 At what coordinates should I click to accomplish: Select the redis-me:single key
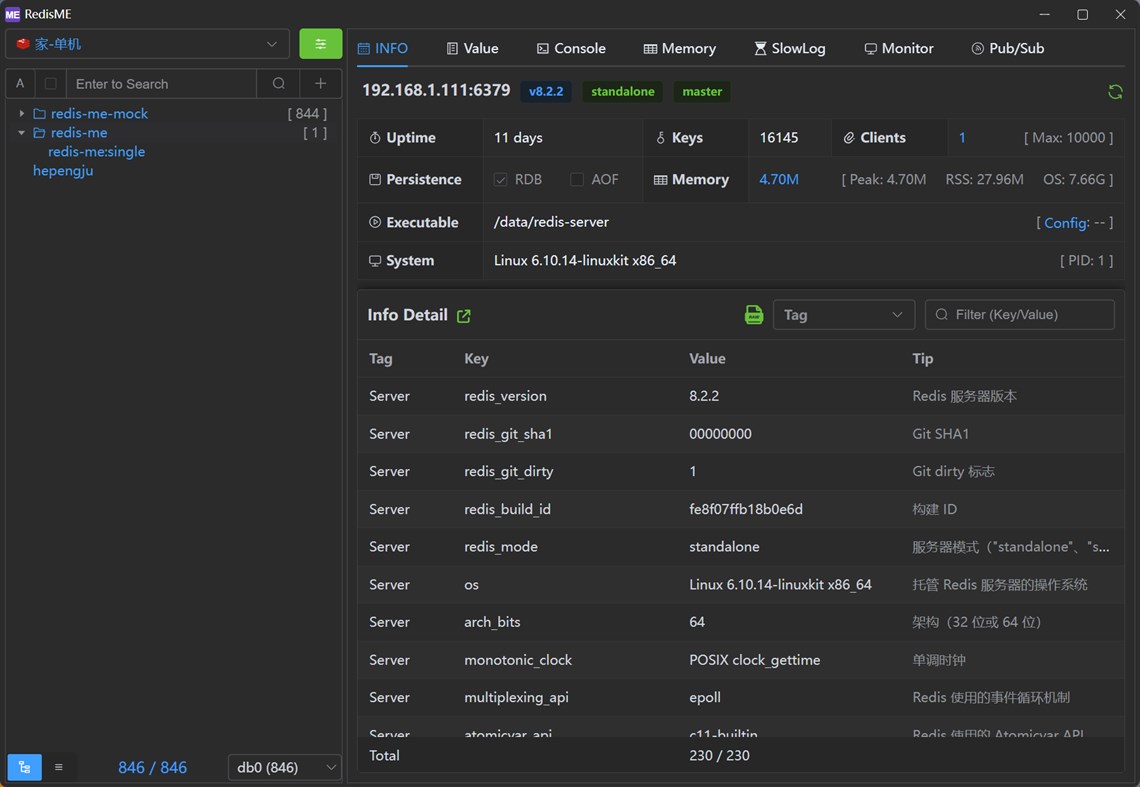[x=97, y=151]
